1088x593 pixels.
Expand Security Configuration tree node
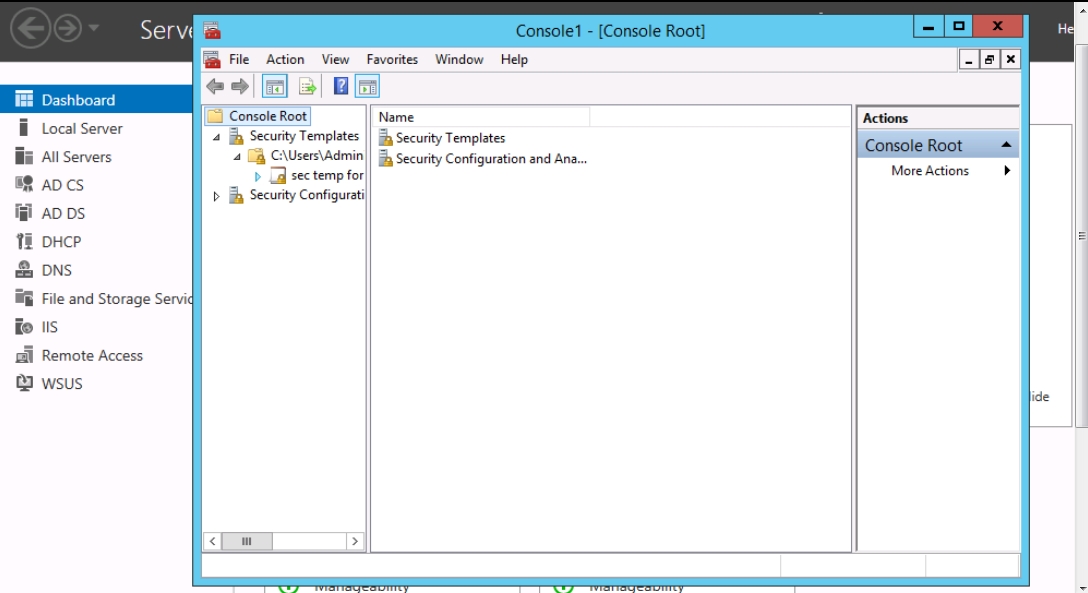pyautogui.click(x=216, y=196)
